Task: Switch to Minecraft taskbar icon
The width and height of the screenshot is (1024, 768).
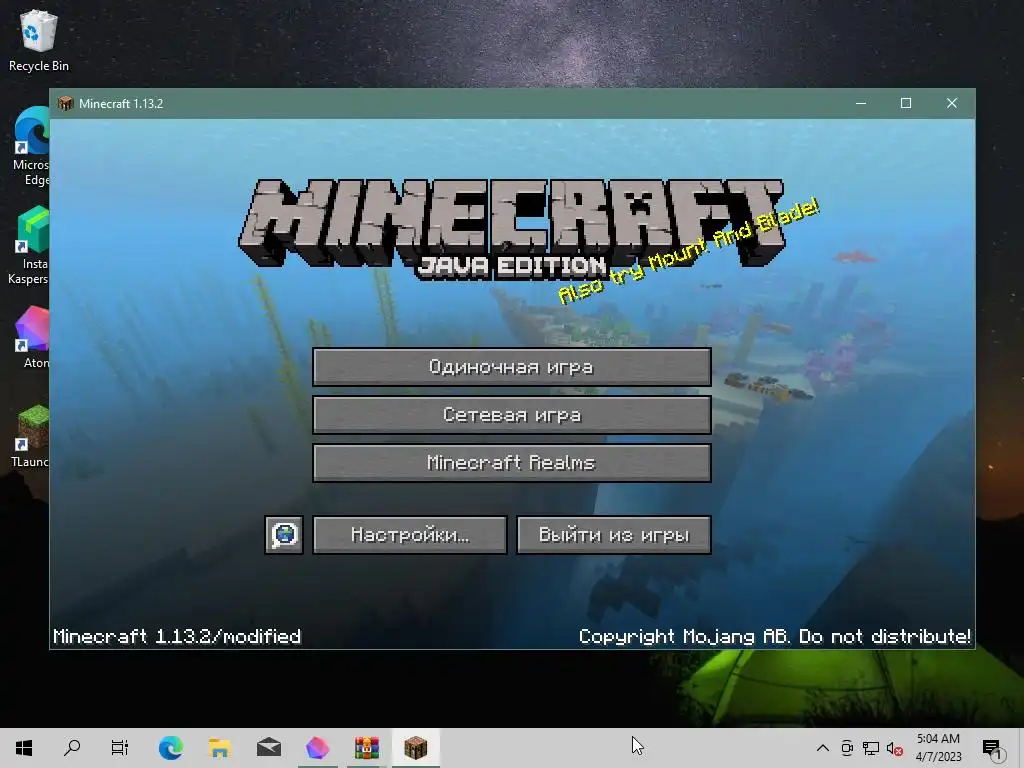Action: click(415, 748)
